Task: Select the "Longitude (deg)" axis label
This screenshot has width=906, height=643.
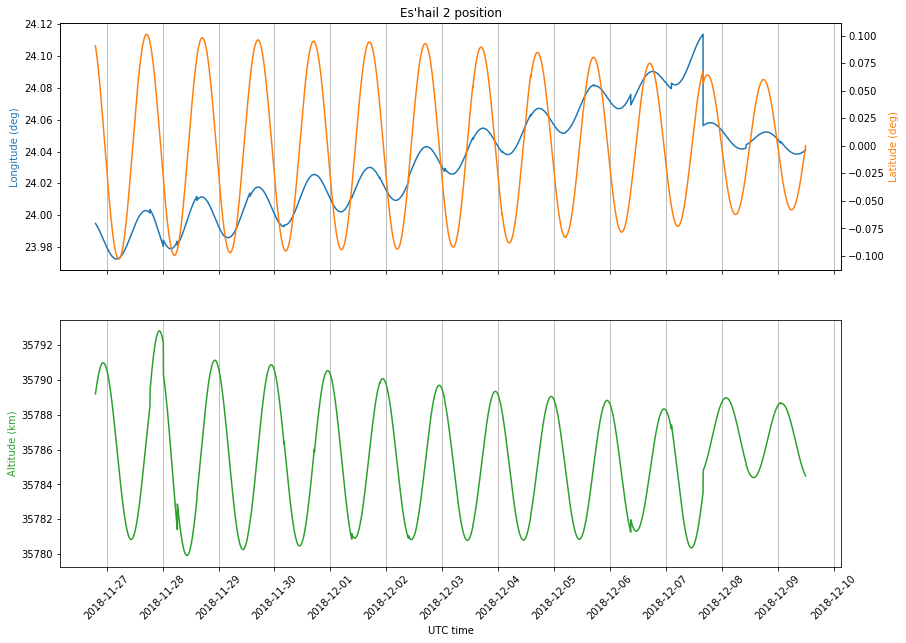Action: pos(14,148)
